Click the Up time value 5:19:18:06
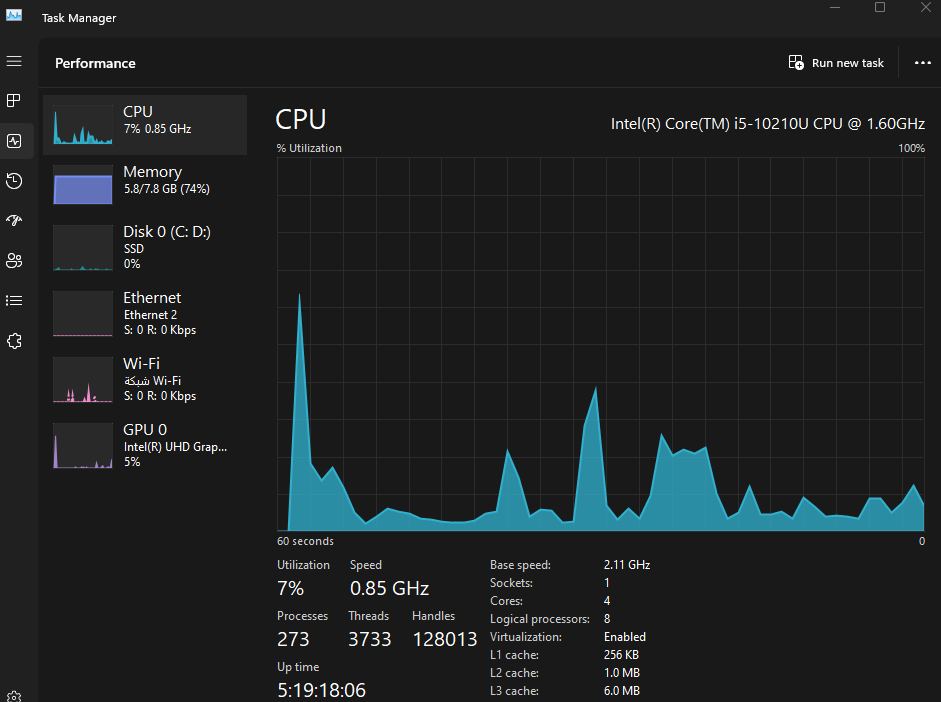 [x=321, y=690]
